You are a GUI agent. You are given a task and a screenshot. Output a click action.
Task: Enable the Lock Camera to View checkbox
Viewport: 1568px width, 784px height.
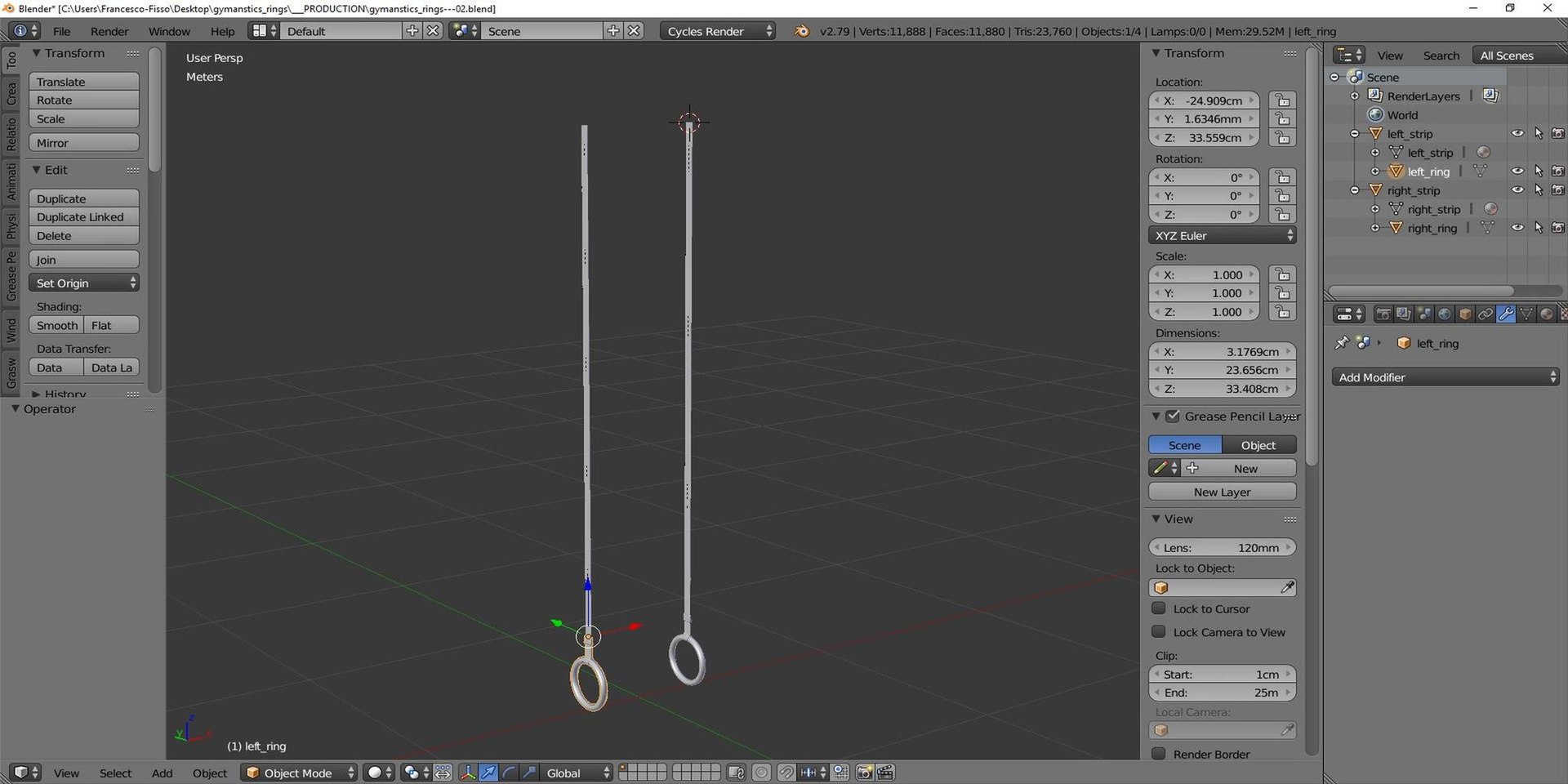click(1159, 631)
